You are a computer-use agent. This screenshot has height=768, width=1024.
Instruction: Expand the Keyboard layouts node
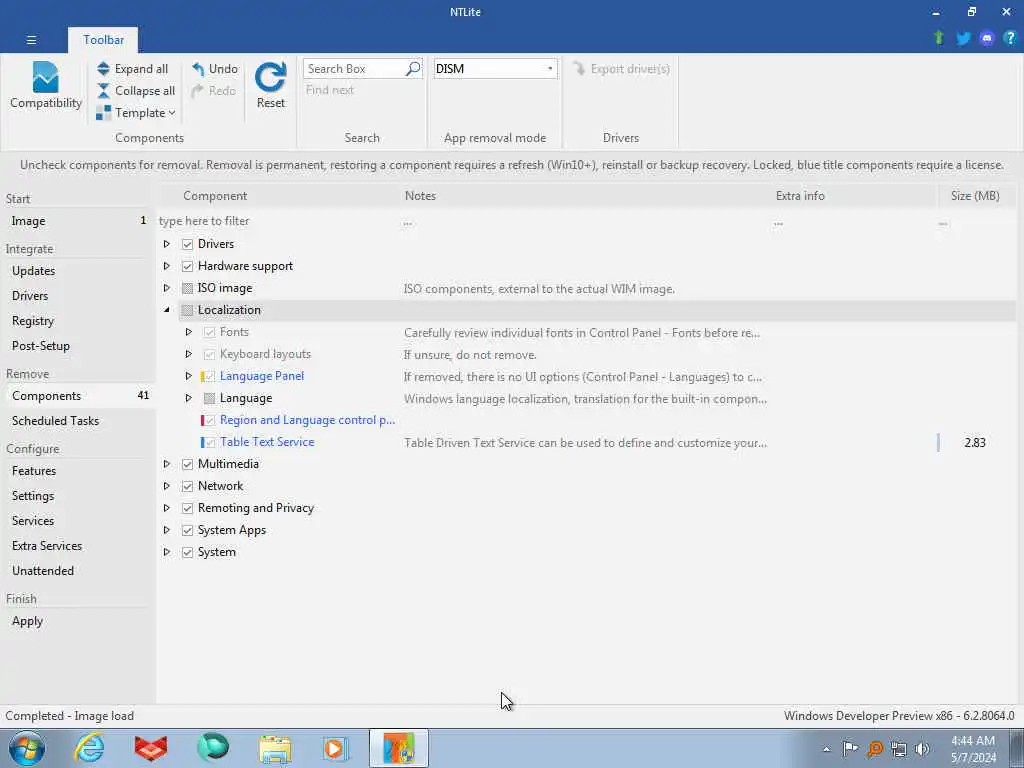(x=189, y=354)
